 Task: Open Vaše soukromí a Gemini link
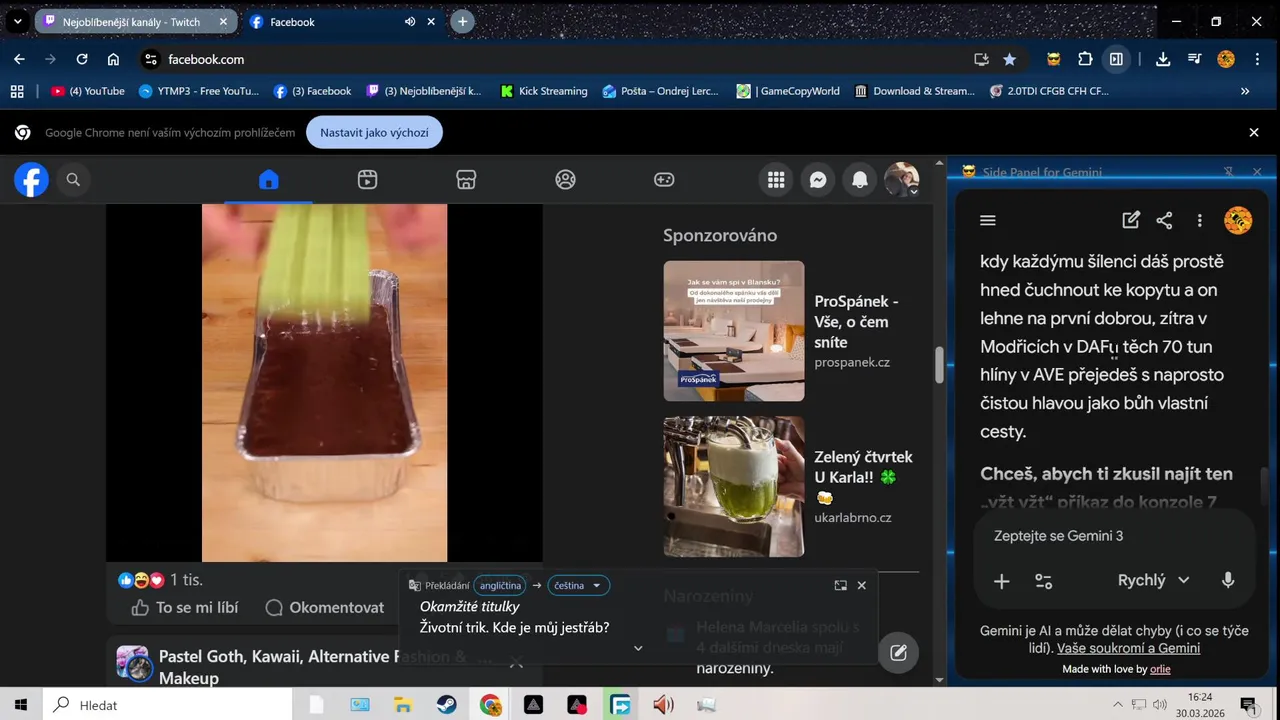point(1128,648)
